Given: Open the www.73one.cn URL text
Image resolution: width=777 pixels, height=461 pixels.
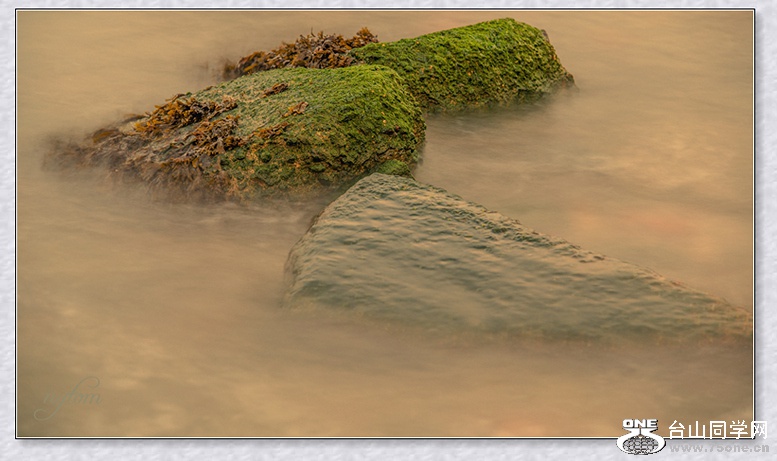Looking at the screenshot, I should (x=718, y=448).
